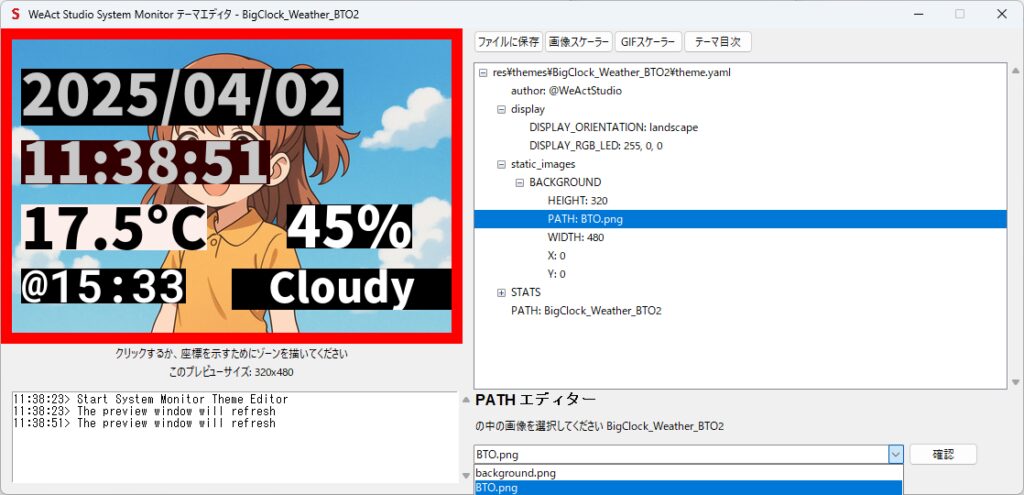The image size is (1024, 495).
Task: Click the ファイルに保存 button
Action: (508, 42)
